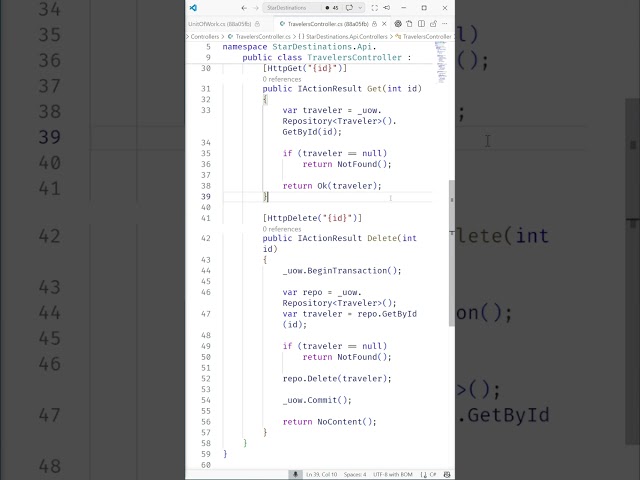Viewport: 640px width, 480px height.
Task: Click the VS Code logo icon
Action: pos(193,8)
